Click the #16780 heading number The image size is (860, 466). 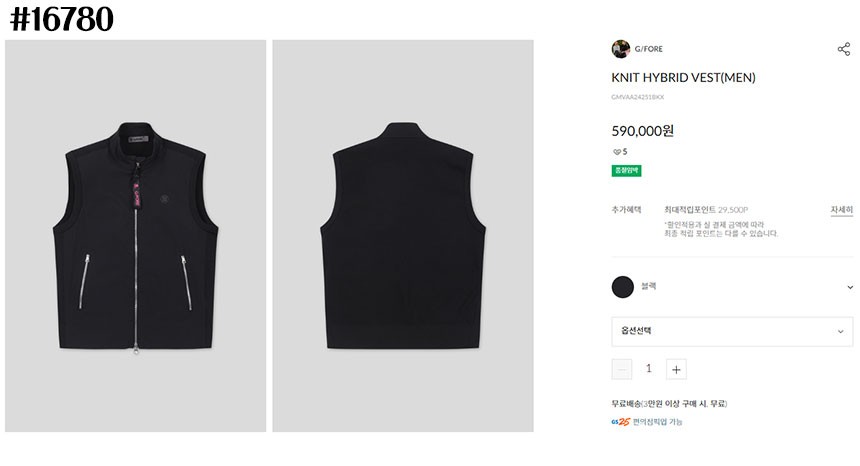[x=61, y=18]
